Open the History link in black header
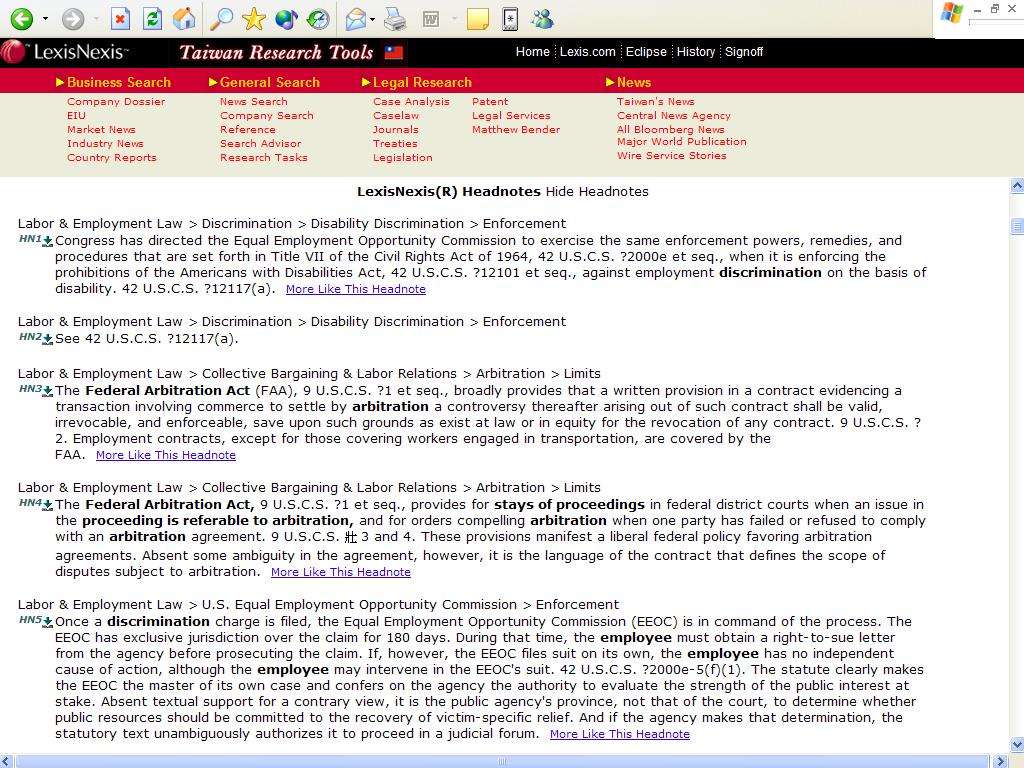Viewport: 1024px width, 768px height. click(x=696, y=52)
